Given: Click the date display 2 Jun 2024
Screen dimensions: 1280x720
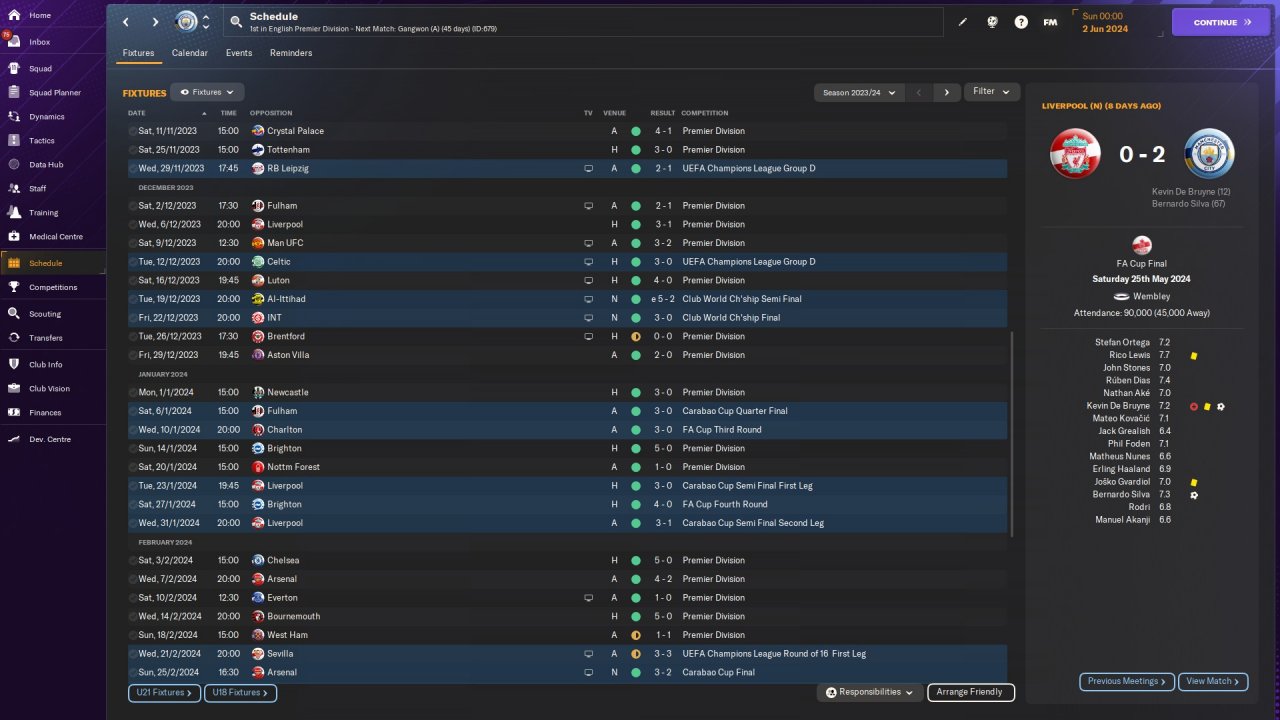Looking at the screenshot, I should [x=1105, y=29].
